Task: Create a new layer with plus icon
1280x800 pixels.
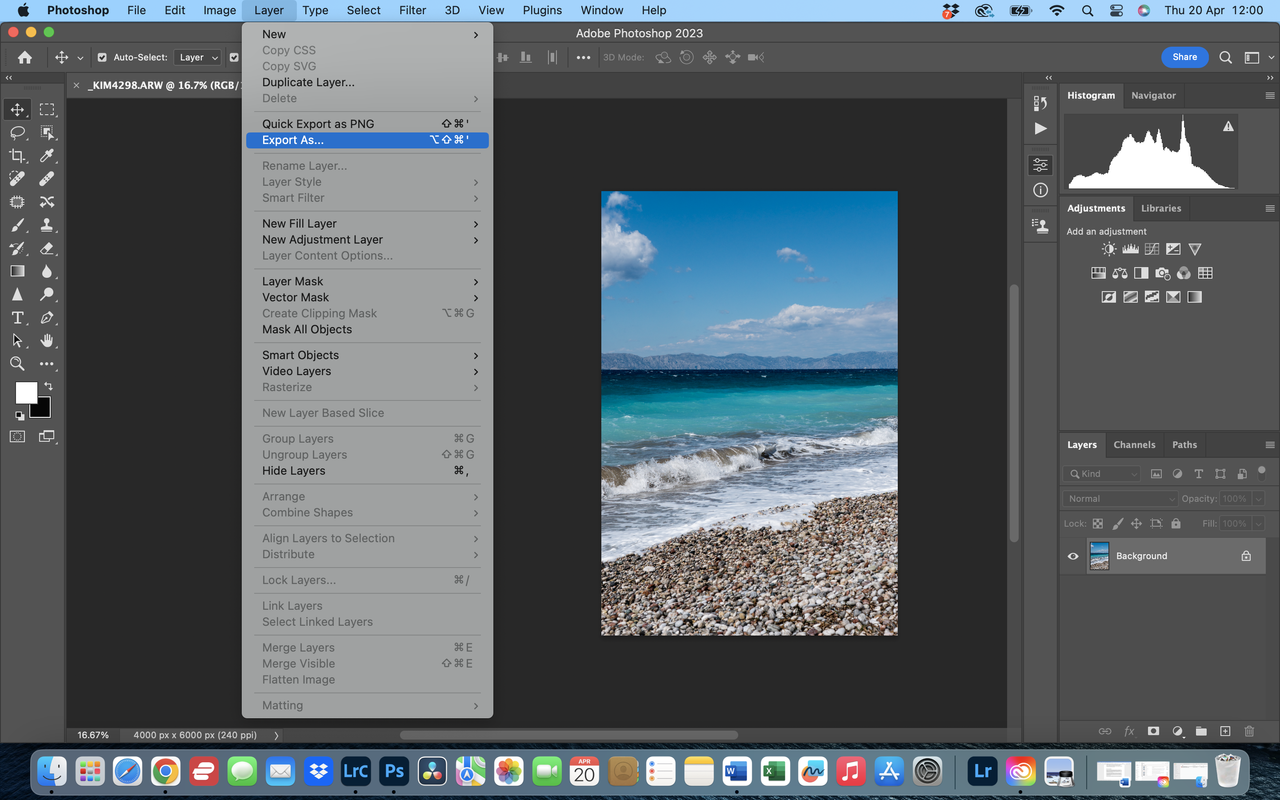Action: [1225, 731]
